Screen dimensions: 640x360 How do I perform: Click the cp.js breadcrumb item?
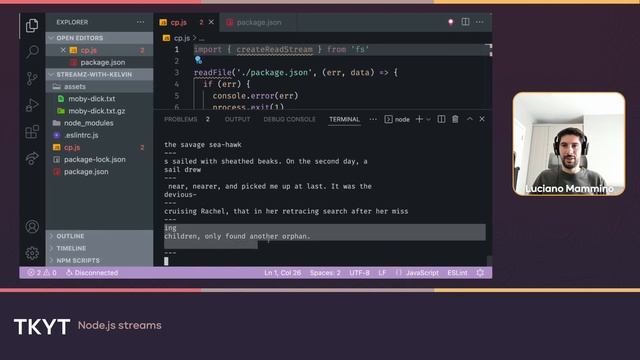182,38
